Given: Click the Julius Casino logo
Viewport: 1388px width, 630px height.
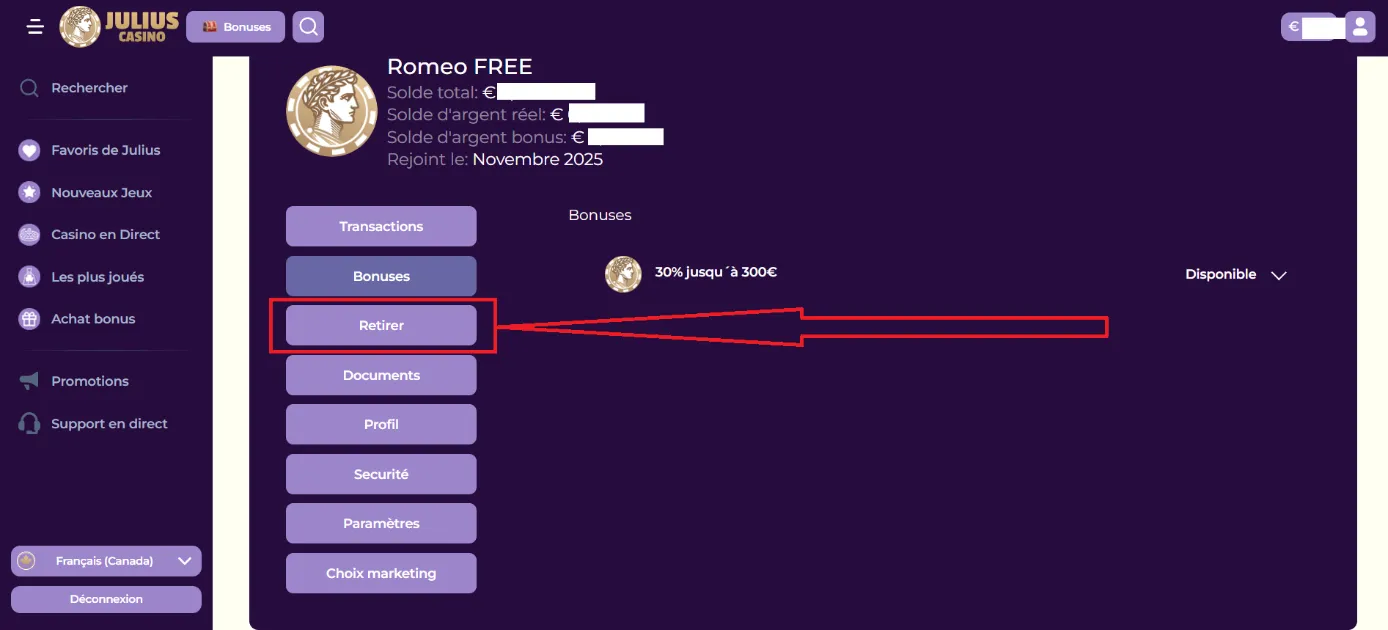Looking at the screenshot, I should coord(119,27).
